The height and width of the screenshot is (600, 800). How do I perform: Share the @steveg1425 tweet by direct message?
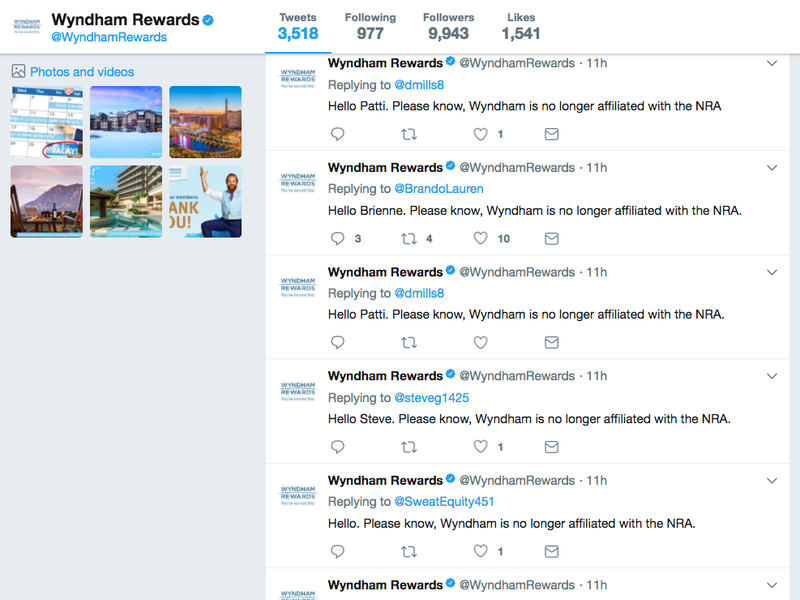pos(552,447)
